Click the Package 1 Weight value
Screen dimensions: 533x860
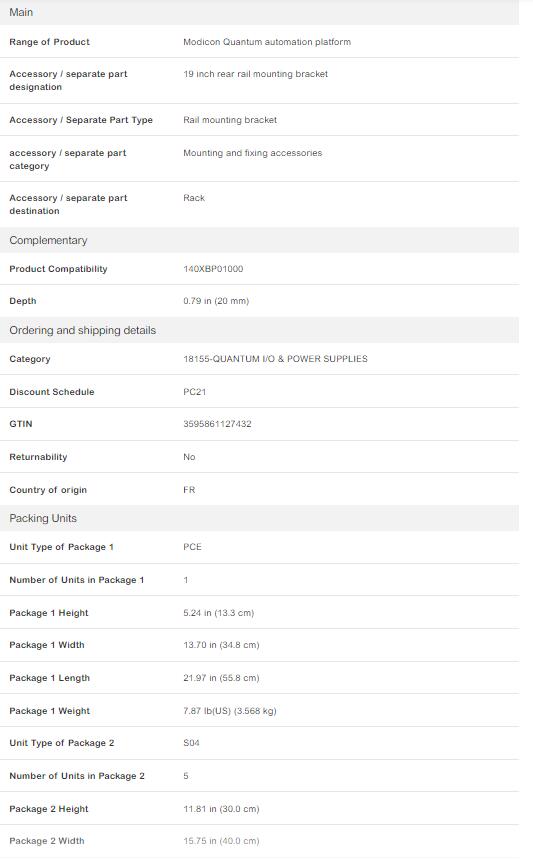coord(230,711)
